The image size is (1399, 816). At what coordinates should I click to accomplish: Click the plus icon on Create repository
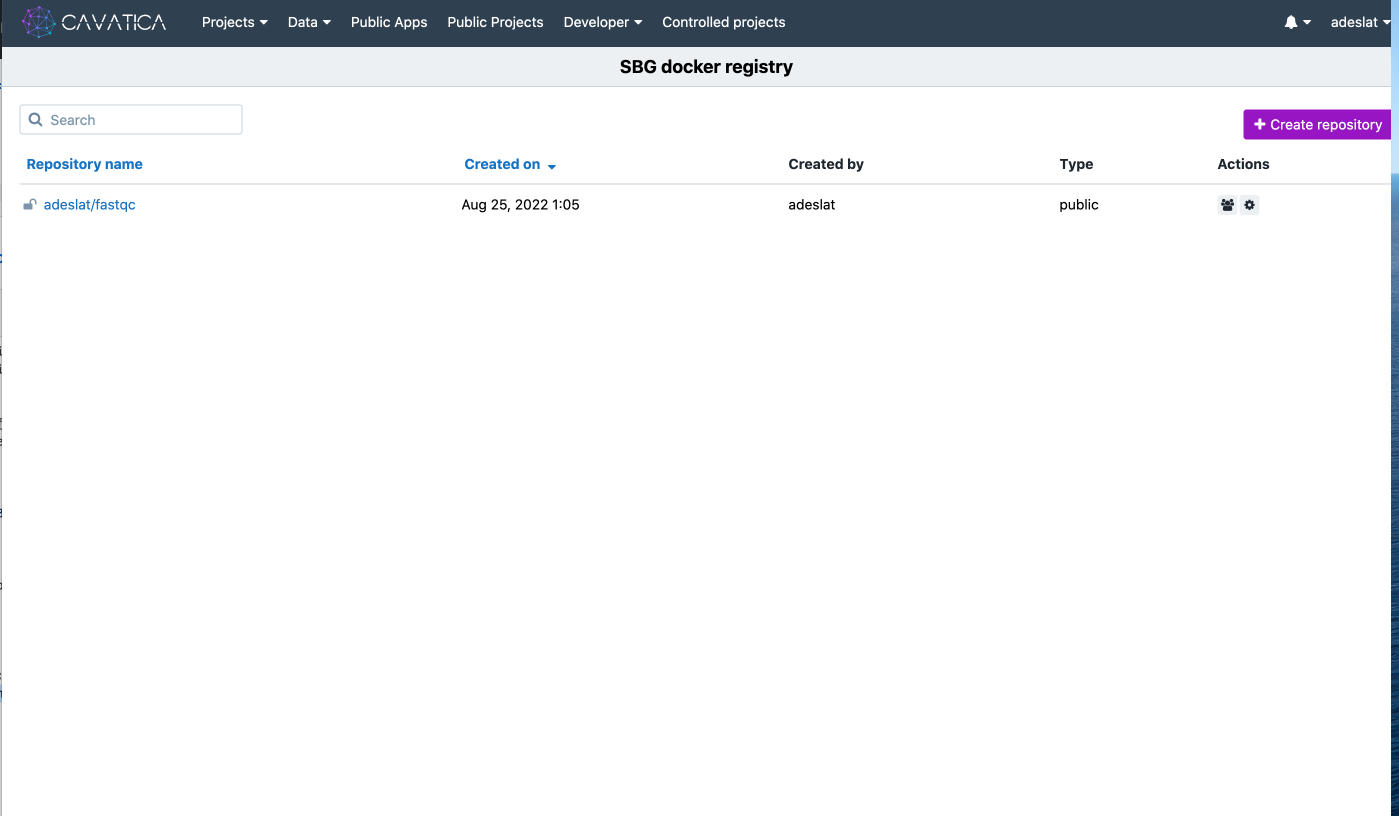1259,124
